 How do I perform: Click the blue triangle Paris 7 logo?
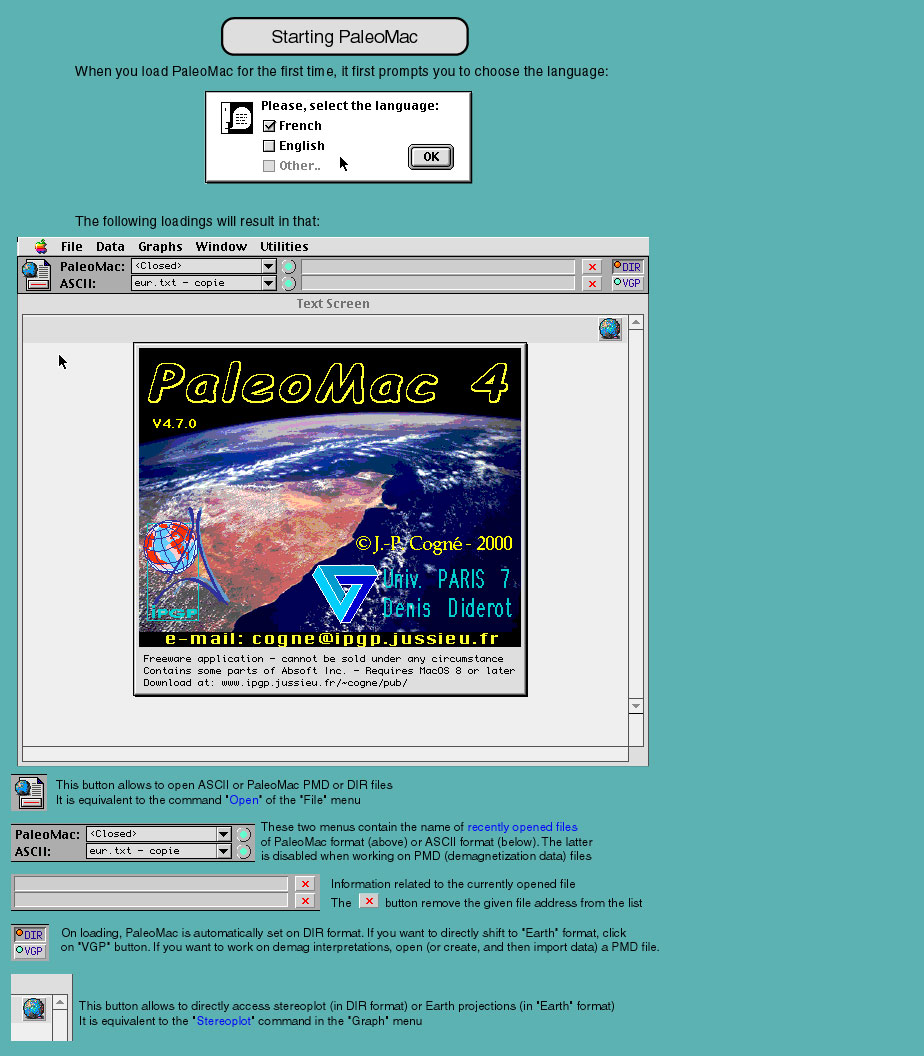pos(344,593)
